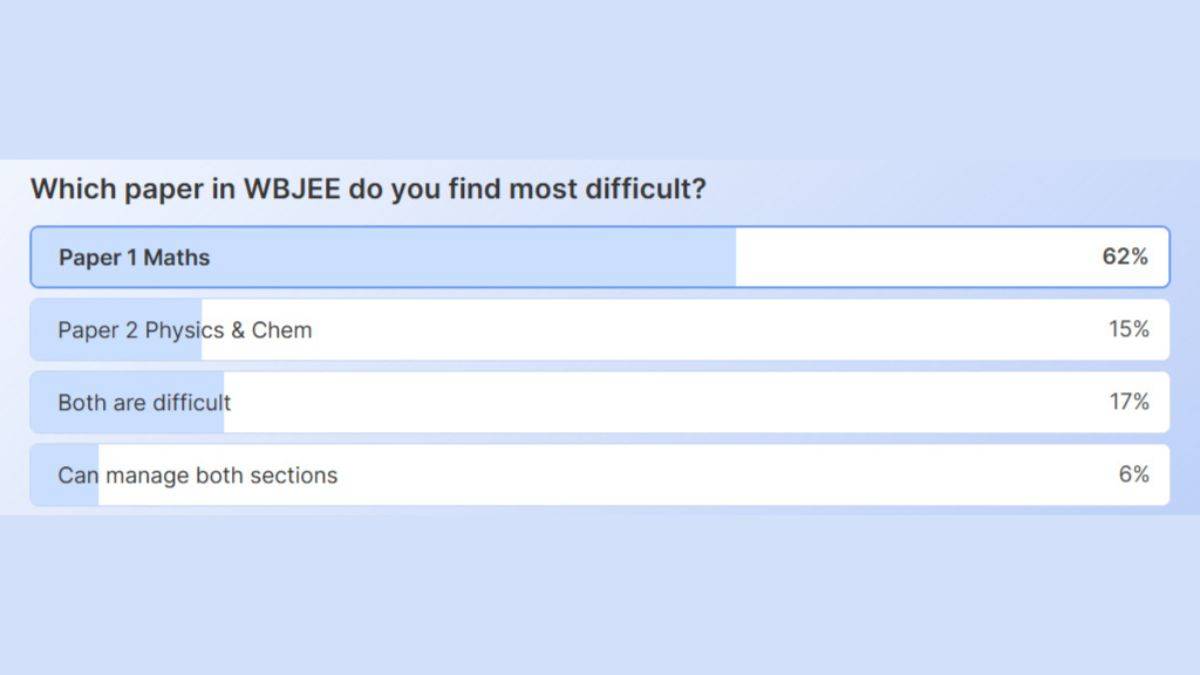The image size is (1200, 675).
Task: Click the 15% result figure
Action: [1128, 329]
